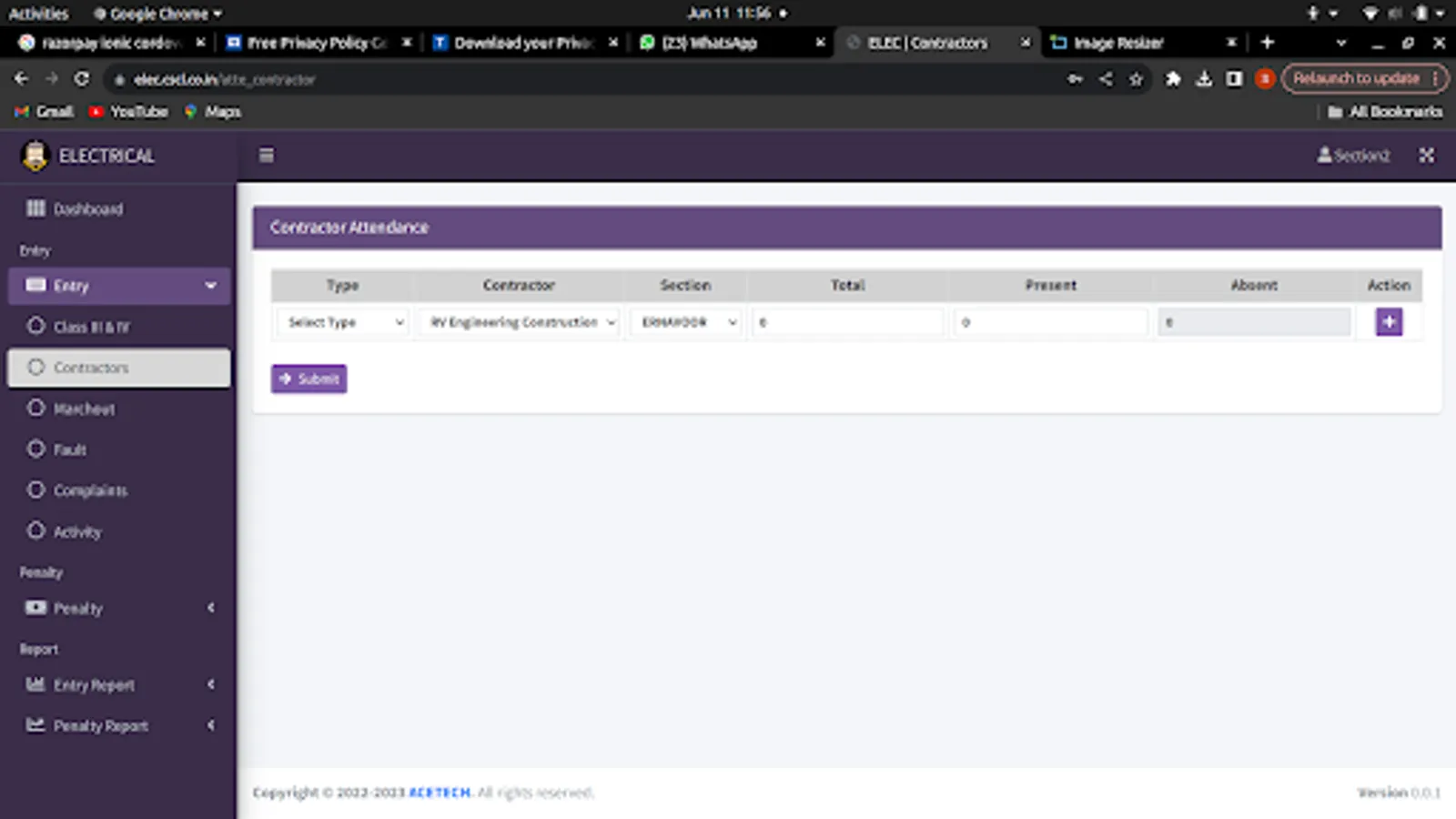
Task: Click the Entry menu card icon
Action: pos(35,285)
